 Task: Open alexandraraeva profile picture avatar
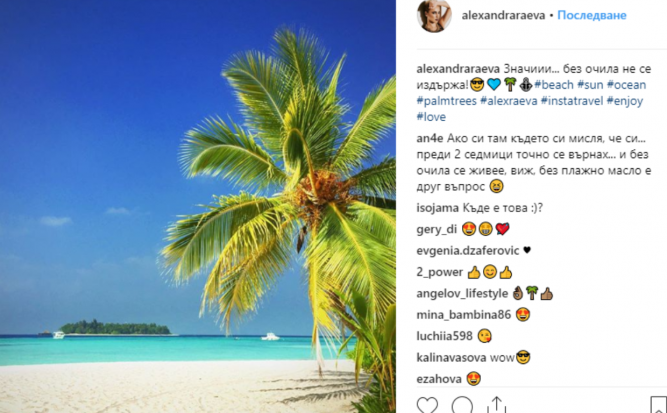434,16
